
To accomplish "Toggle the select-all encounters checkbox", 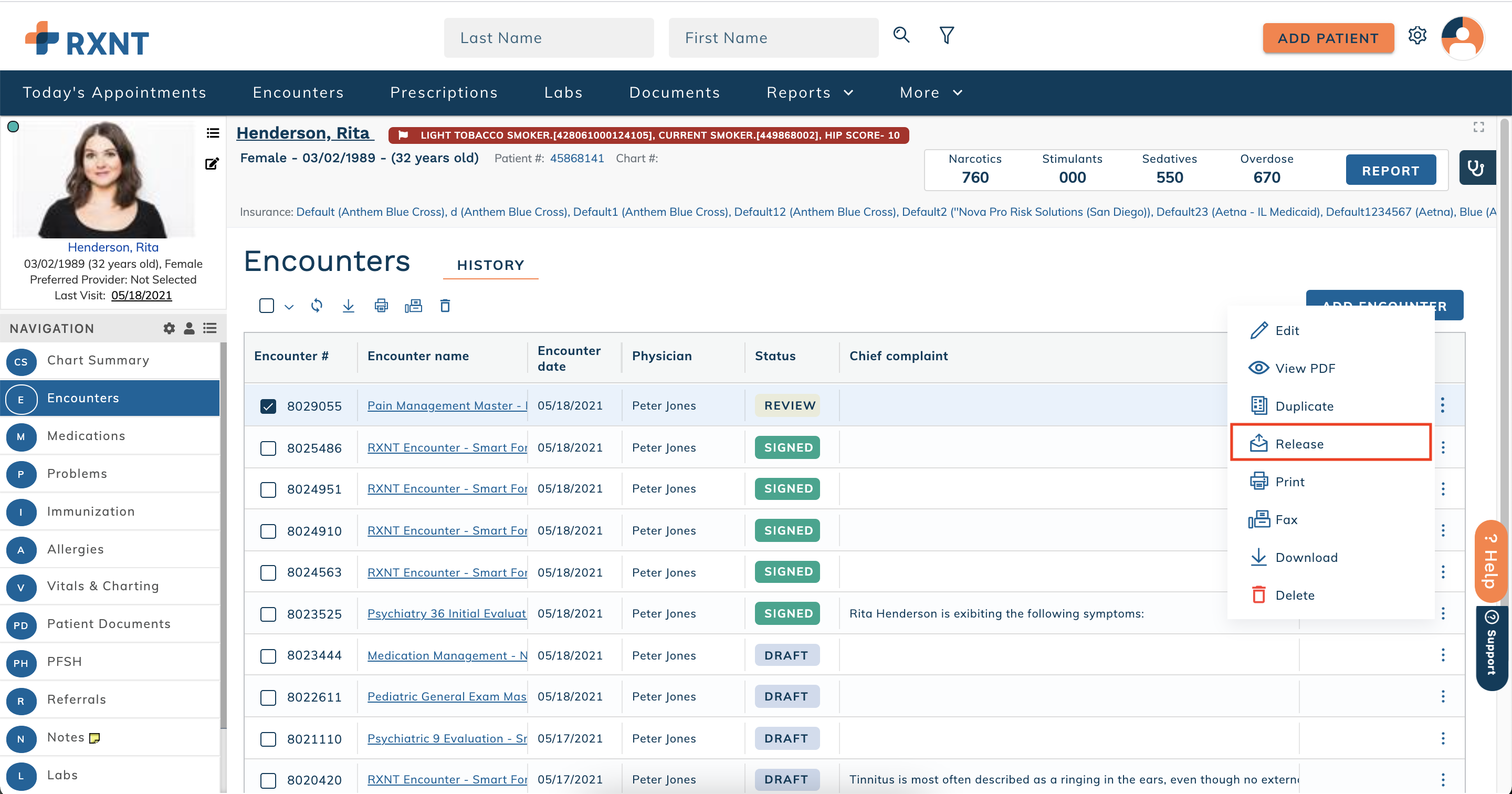I will pos(266,306).
